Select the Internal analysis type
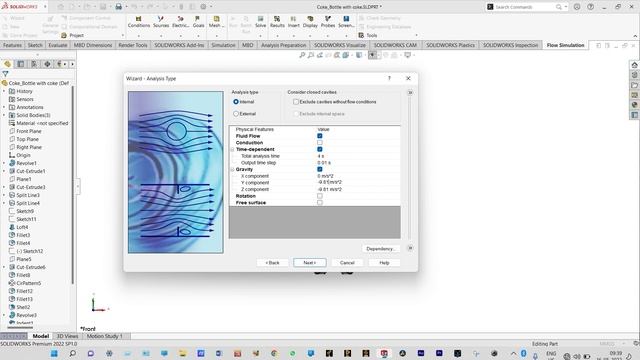 click(x=236, y=102)
